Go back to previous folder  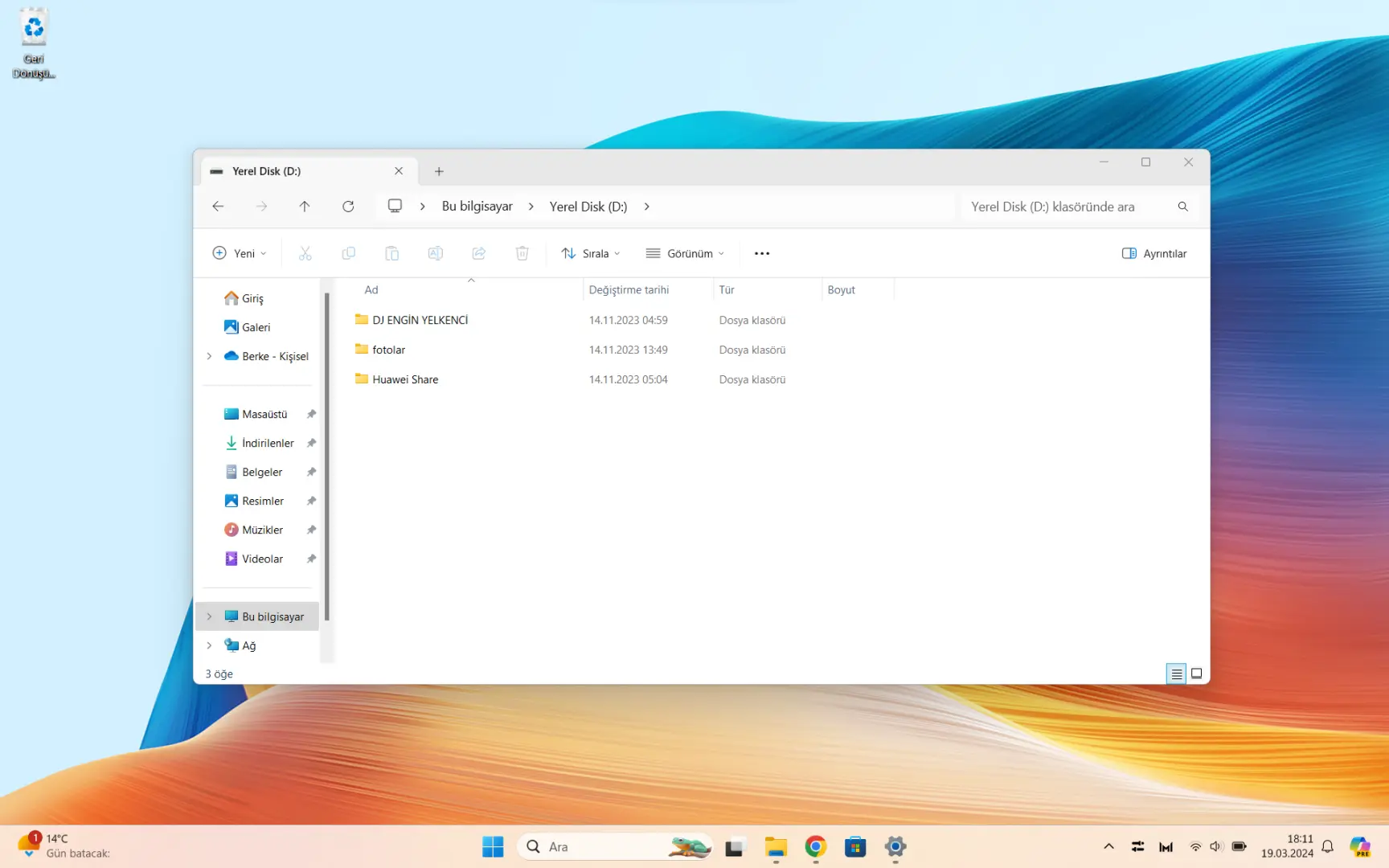218,207
